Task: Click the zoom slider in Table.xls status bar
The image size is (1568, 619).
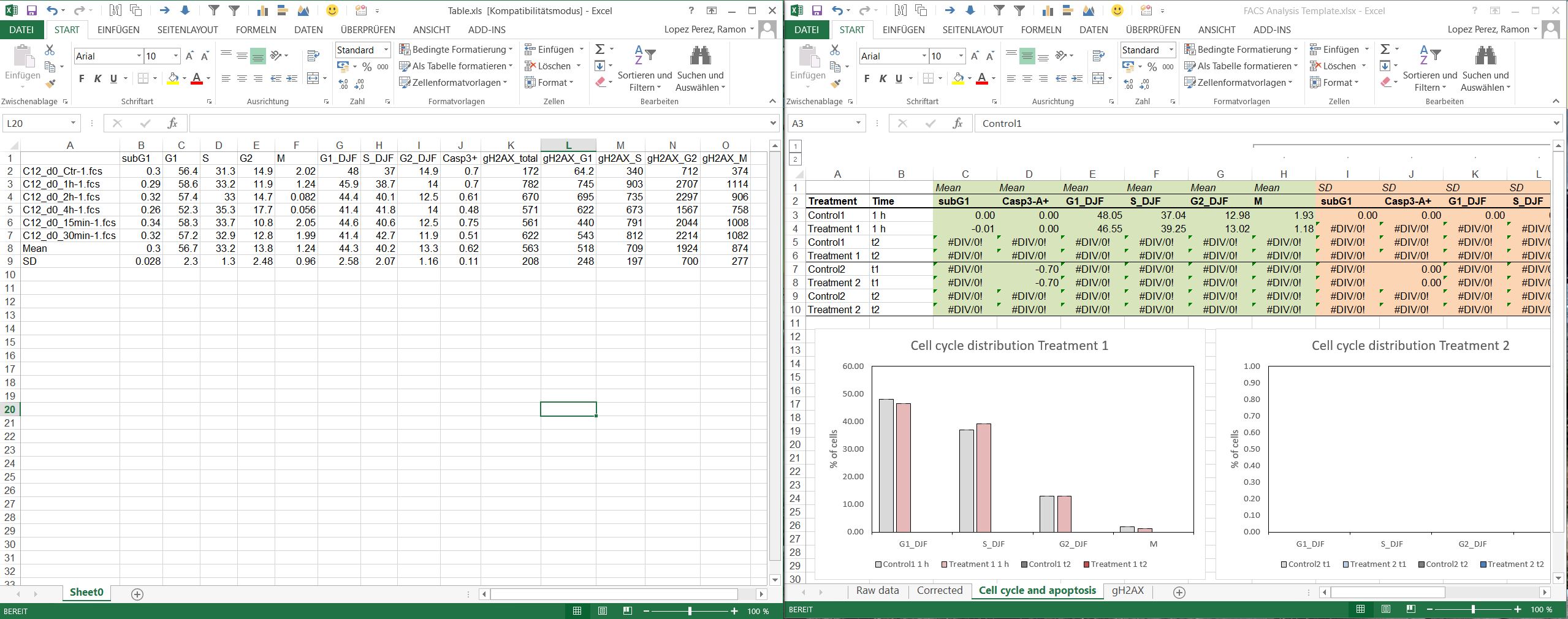Action: point(690,611)
